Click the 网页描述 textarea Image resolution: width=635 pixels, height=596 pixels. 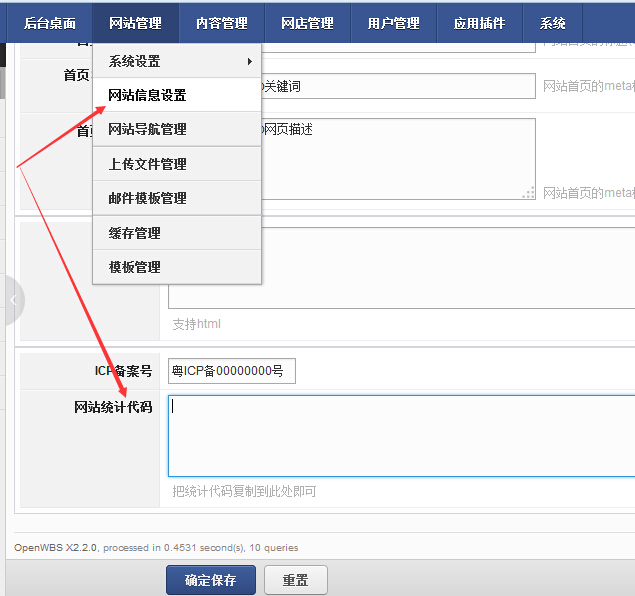click(398, 159)
